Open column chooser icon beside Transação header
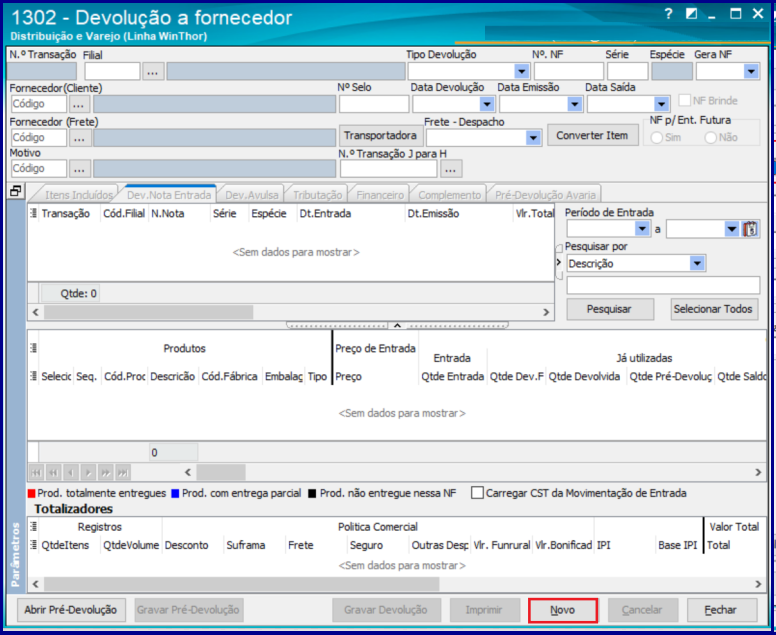776x635 pixels. click(33, 213)
